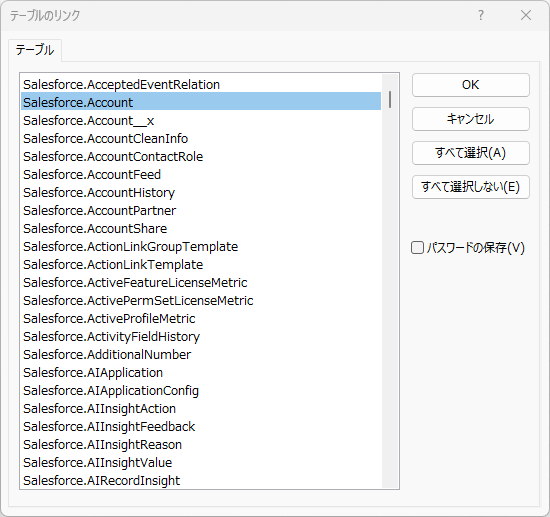550x517 pixels.
Task: Select Salesforce.AIInsightValue
Action: click(201, 463)
